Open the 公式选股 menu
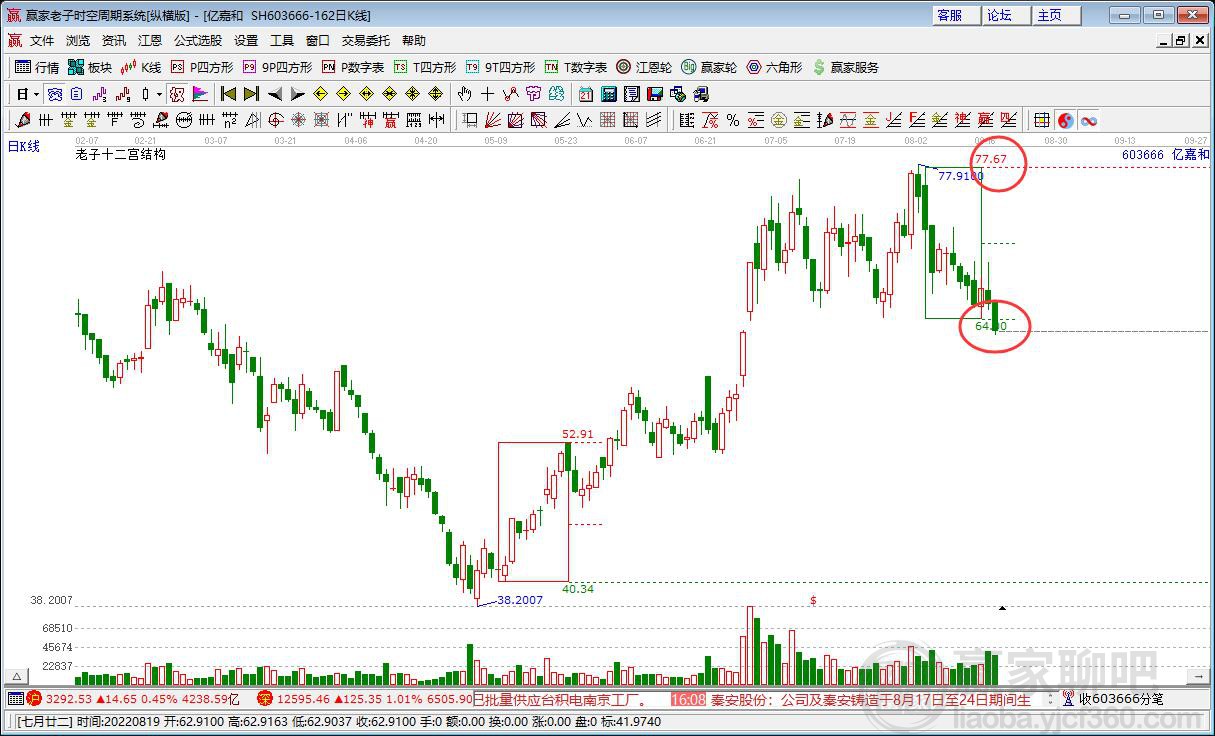Viewport: 1215px width, 736px height. click(x=198, y=41)
